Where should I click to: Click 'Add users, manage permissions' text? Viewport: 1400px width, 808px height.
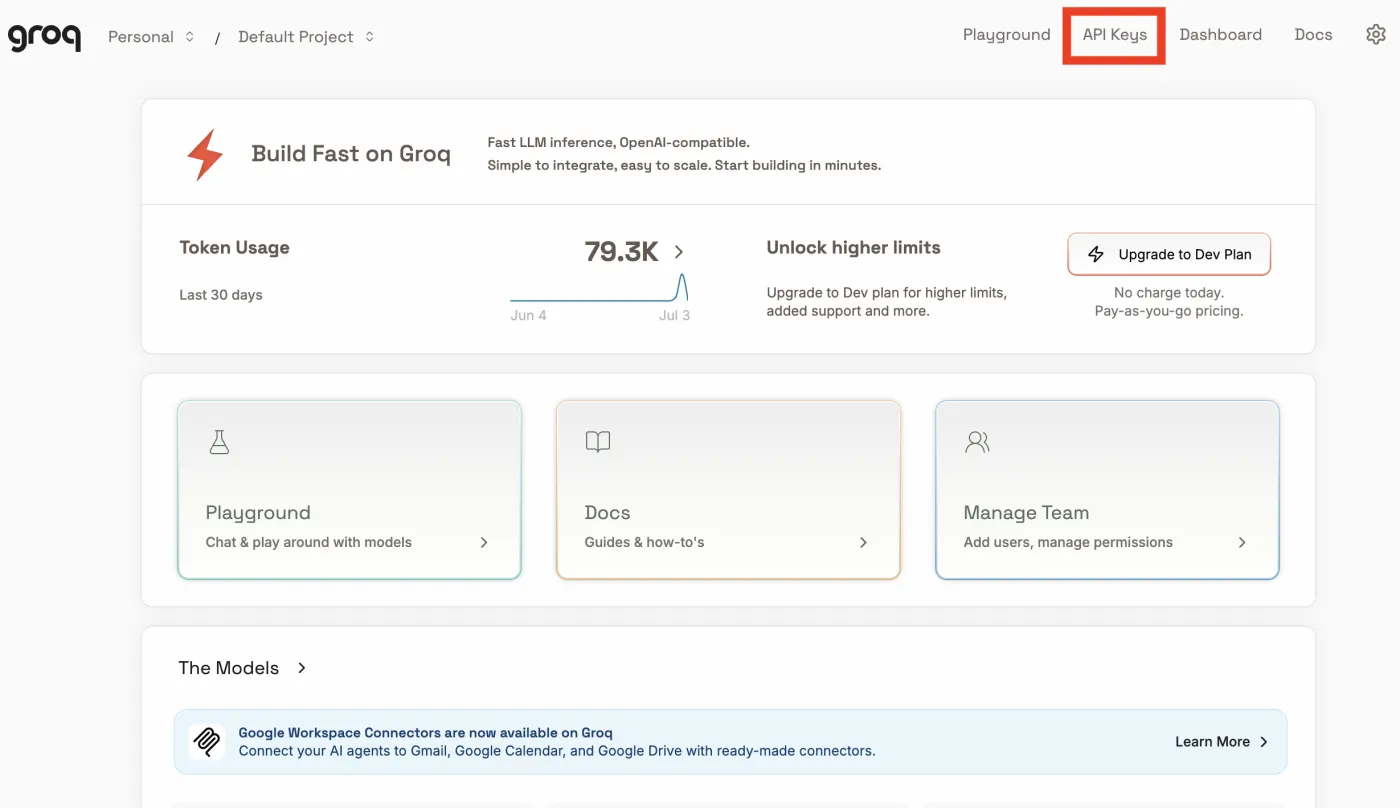1068,542
